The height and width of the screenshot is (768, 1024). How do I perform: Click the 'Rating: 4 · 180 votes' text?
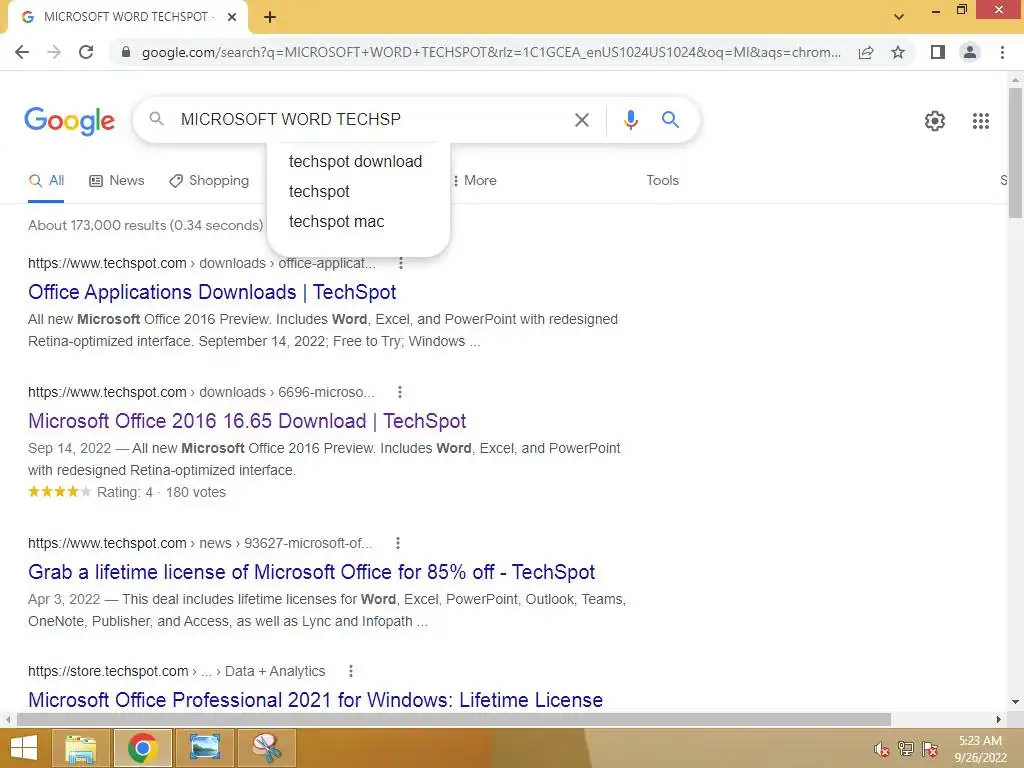(161, 492)
